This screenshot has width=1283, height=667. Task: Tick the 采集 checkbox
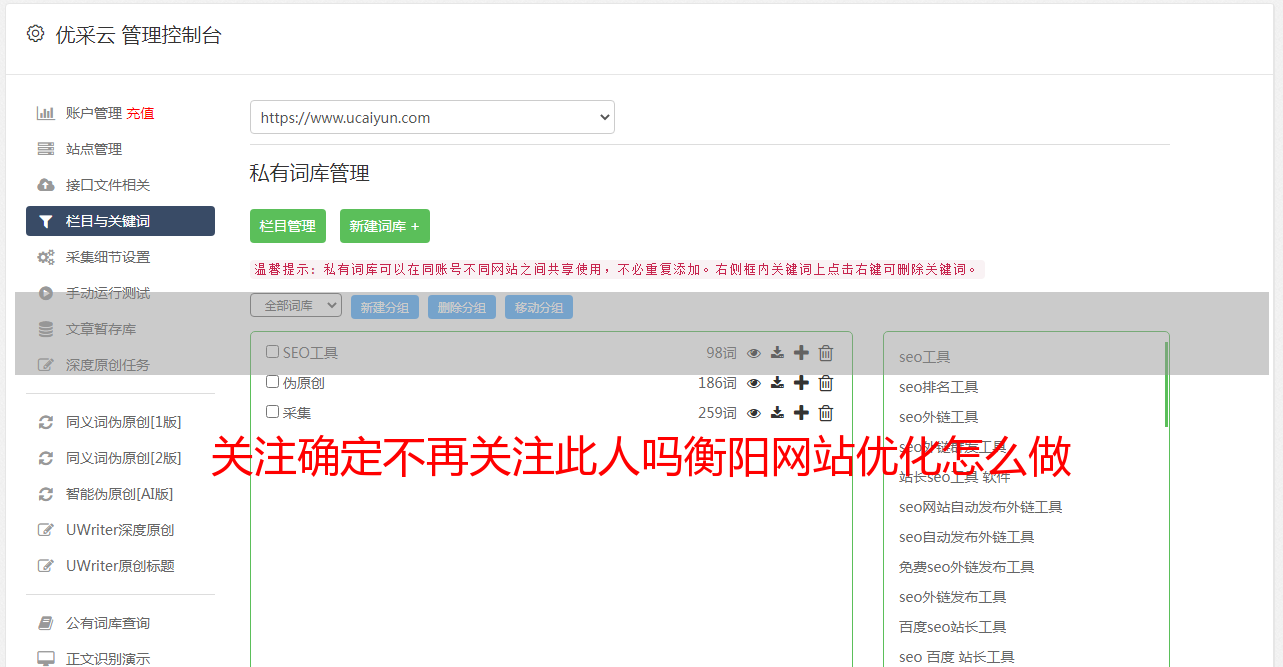pyautogui.click(x=272, y=412)
